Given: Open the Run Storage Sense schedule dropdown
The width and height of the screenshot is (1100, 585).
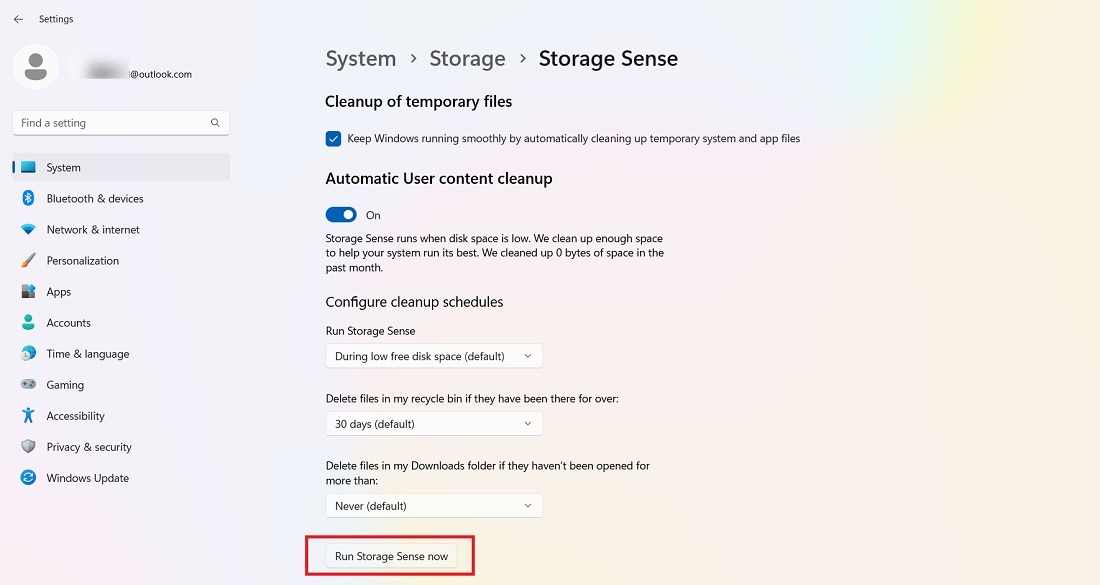Looking at the screenshot, I should (x=433, y=355).
